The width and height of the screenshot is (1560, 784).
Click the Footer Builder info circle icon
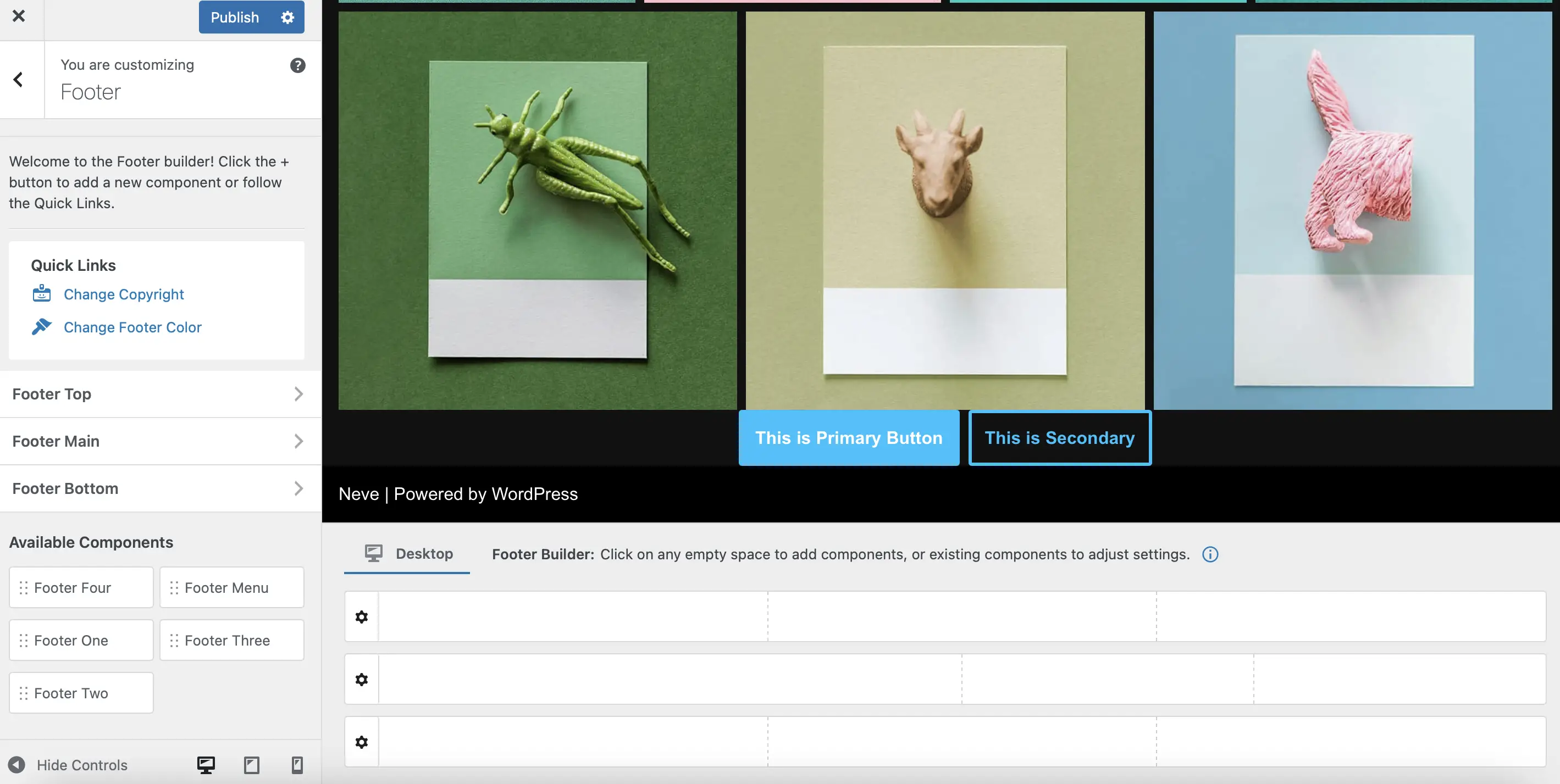click(x=1210, y=554)
